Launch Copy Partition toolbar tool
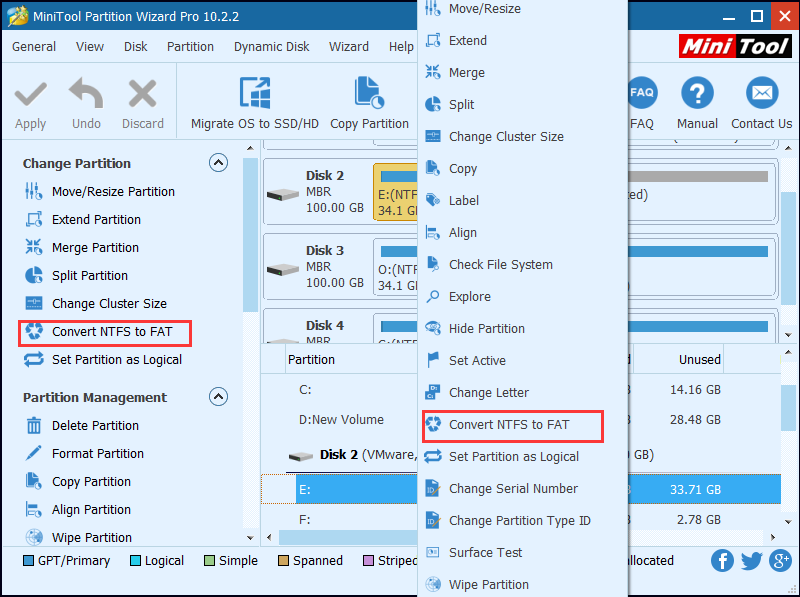Image resolution: width=800 pixels, height=597 pixels. click(369, 104)
